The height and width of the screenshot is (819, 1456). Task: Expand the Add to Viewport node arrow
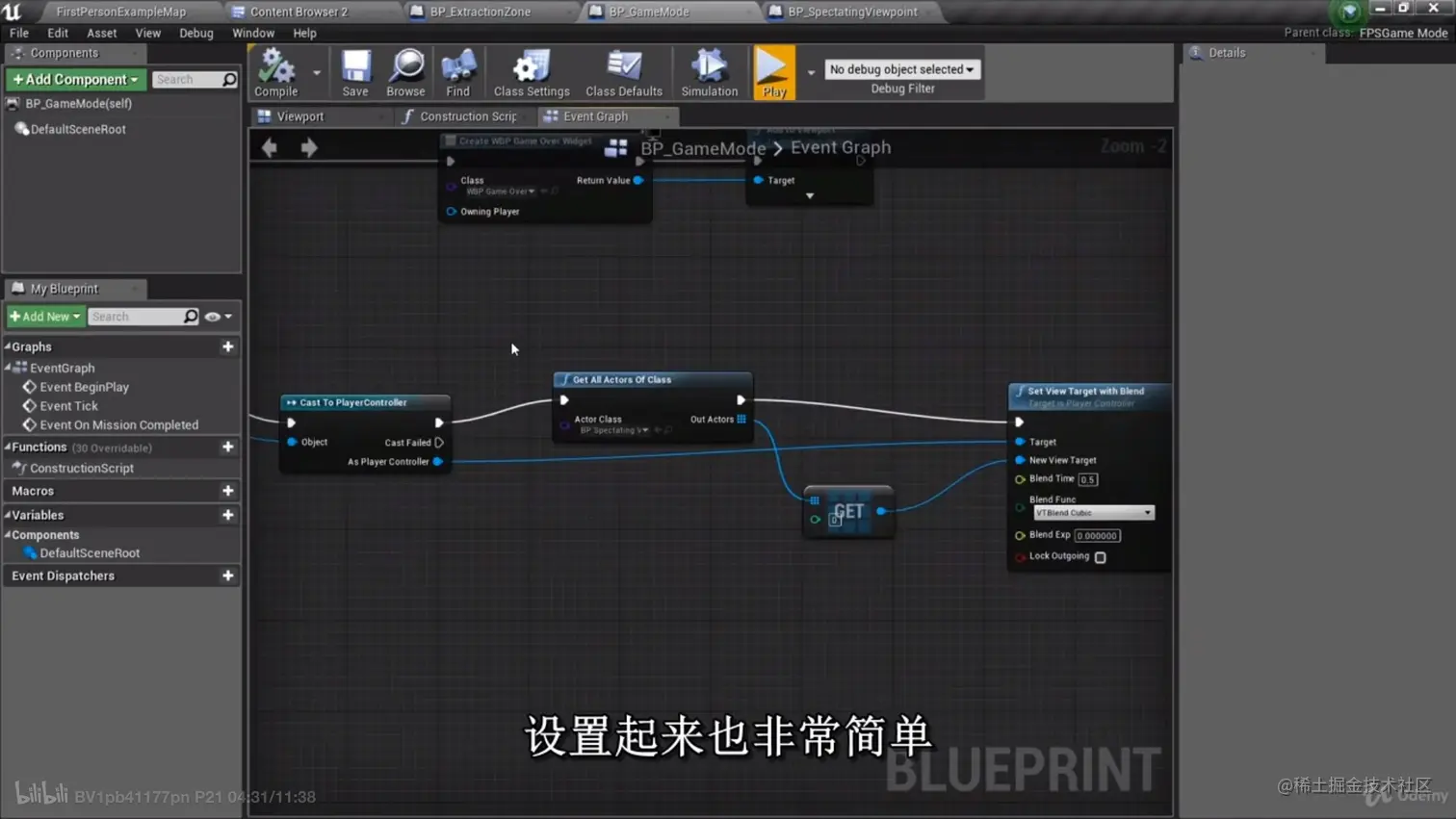810,196
